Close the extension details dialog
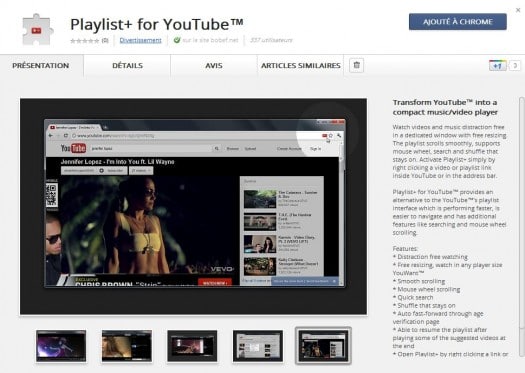 518,10
